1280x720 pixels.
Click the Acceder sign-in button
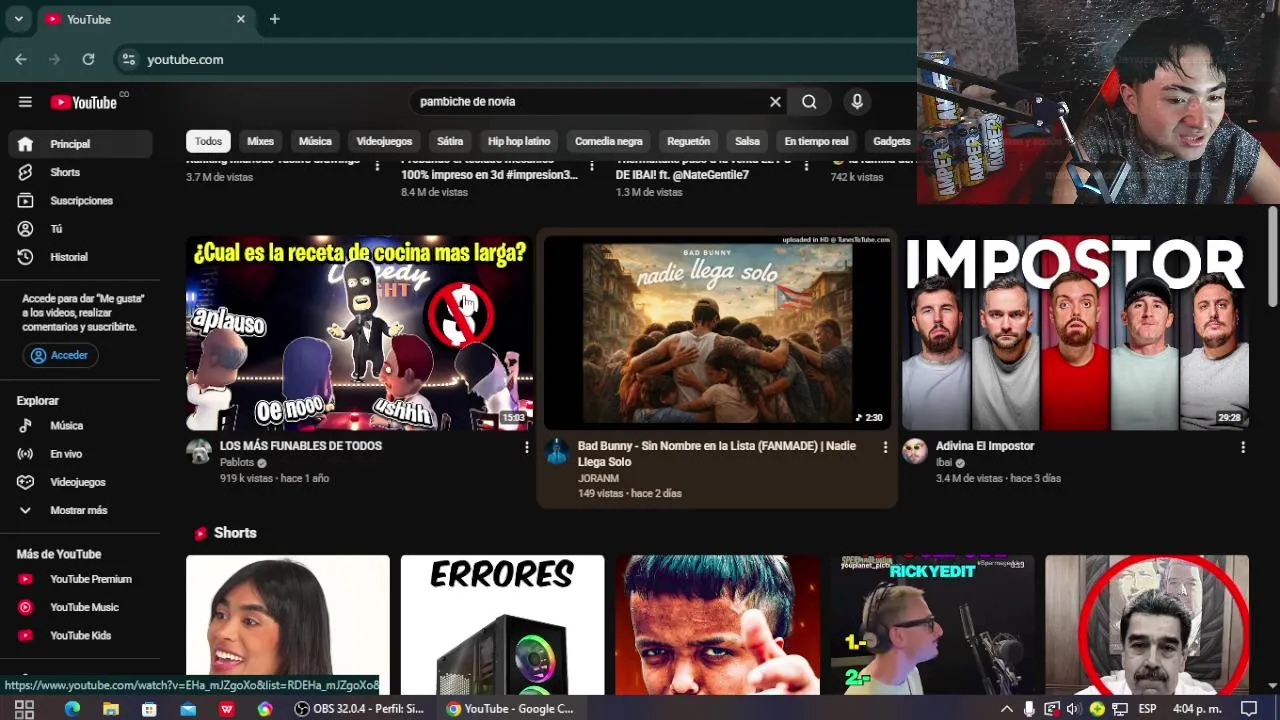[x=60, y=355]
